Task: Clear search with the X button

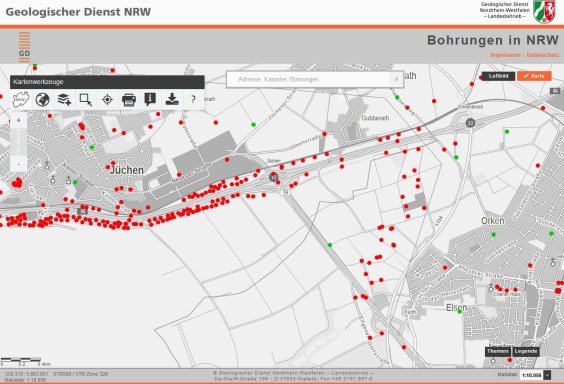Action: 396,79
